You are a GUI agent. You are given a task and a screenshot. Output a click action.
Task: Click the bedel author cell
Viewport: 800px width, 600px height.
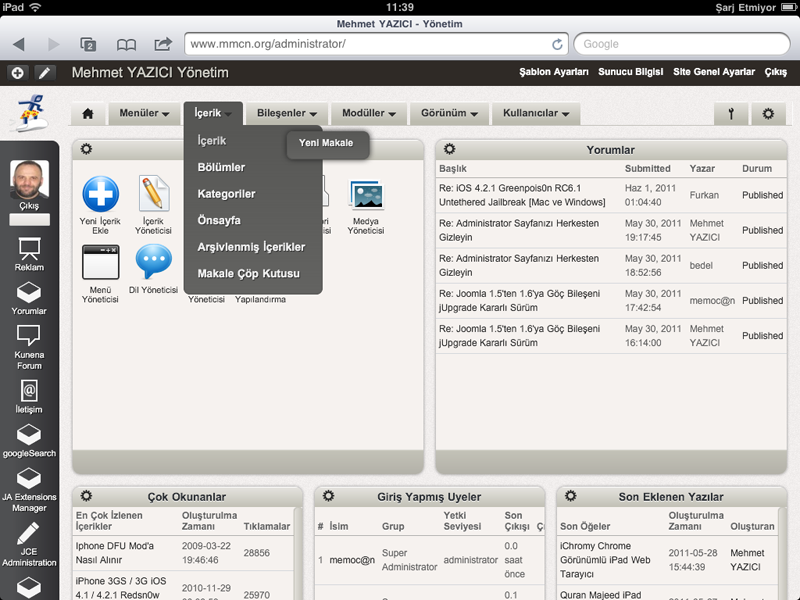coord(701,266)
